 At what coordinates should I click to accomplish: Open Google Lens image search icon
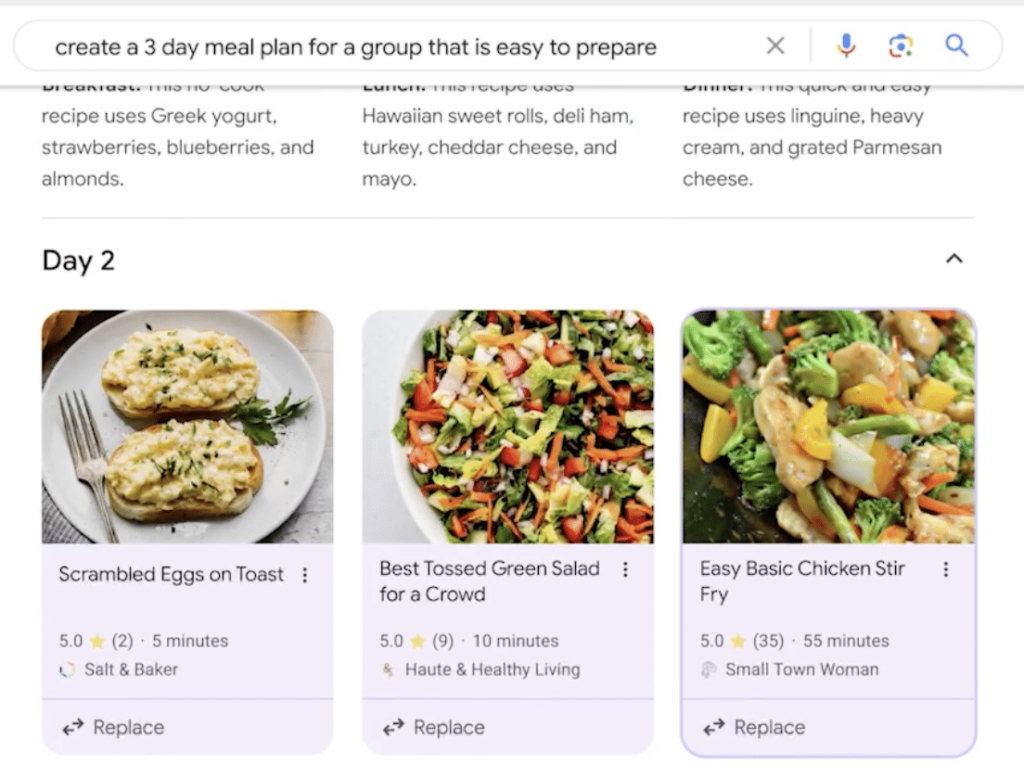point(901,46)
